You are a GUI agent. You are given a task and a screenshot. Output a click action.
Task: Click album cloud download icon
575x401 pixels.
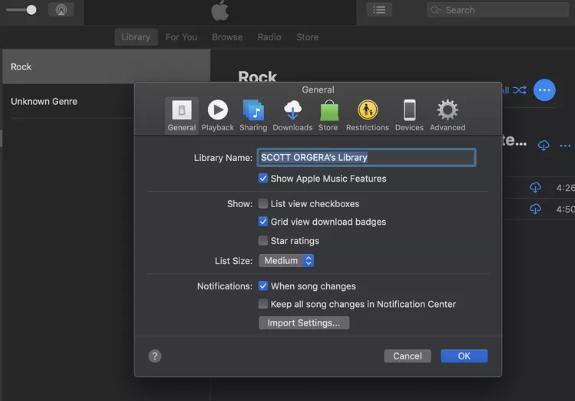pyautogui.click(x=543, y=145)
